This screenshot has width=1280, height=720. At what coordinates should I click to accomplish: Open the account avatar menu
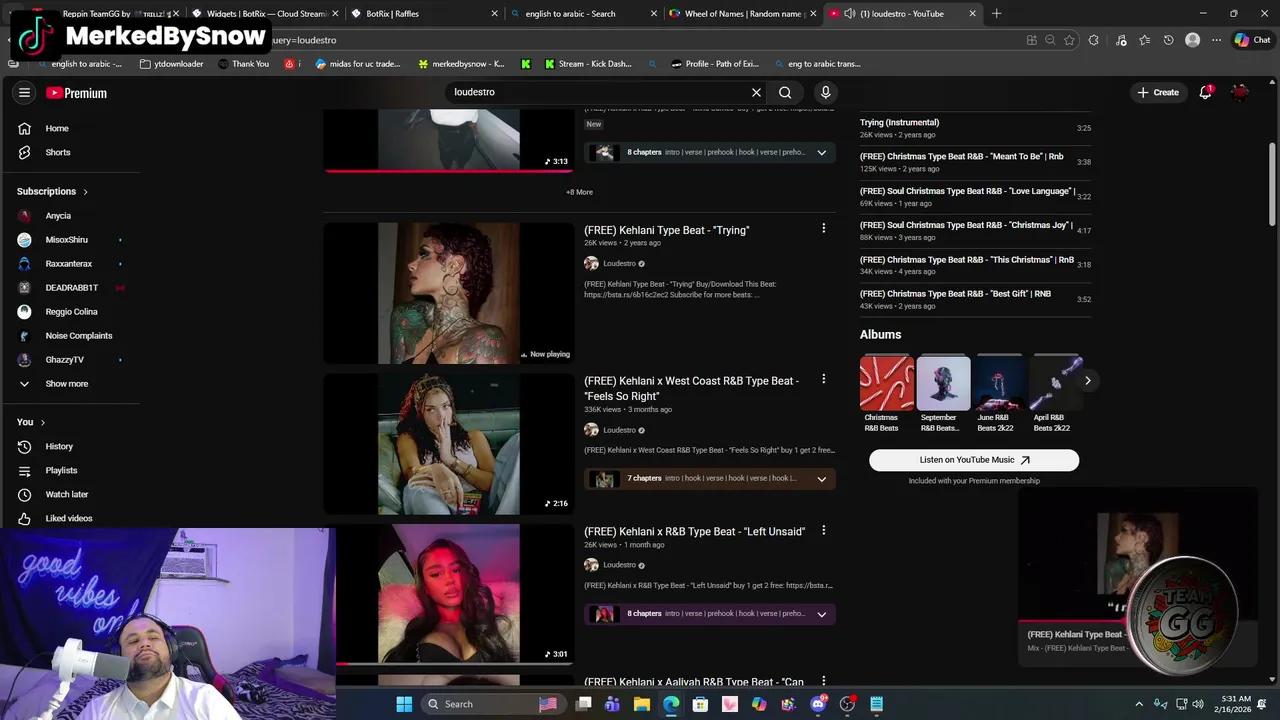tap(1240, 92)
